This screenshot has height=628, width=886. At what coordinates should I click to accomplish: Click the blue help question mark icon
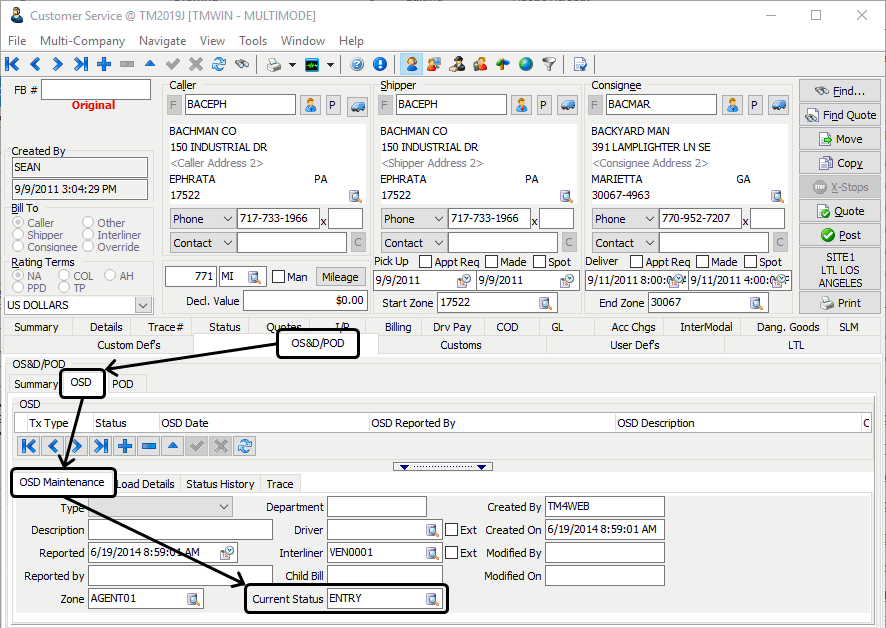(357, 65)
